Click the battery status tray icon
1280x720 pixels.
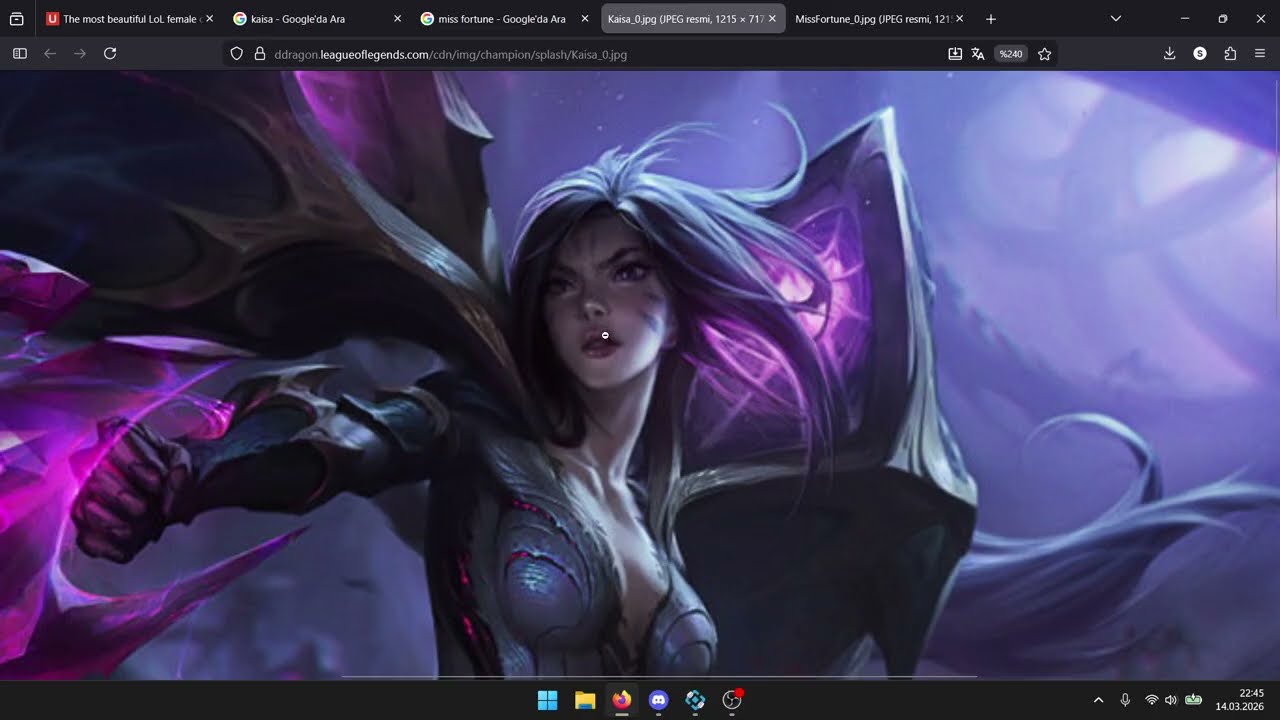(x=1193, y=700)
